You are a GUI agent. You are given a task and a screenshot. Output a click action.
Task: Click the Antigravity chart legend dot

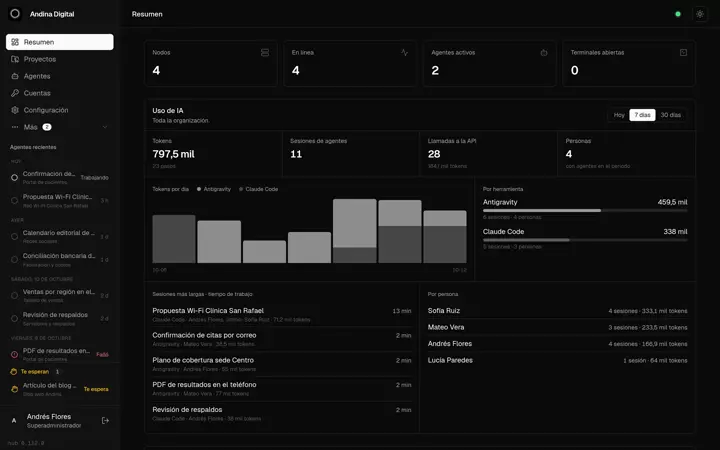pos(199,189)
